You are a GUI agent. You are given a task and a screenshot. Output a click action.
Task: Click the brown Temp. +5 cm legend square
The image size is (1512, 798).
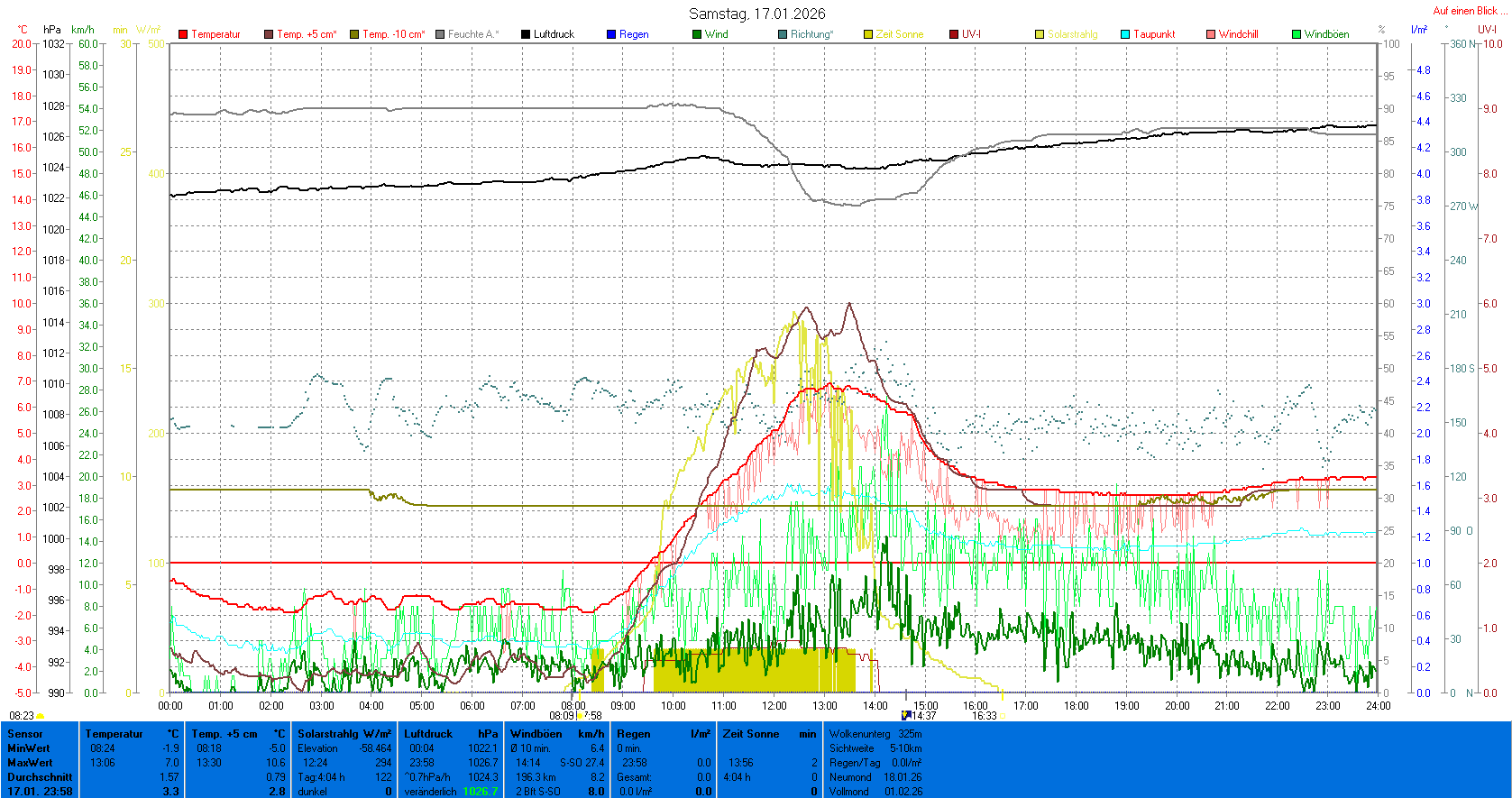tap(269, 34)
